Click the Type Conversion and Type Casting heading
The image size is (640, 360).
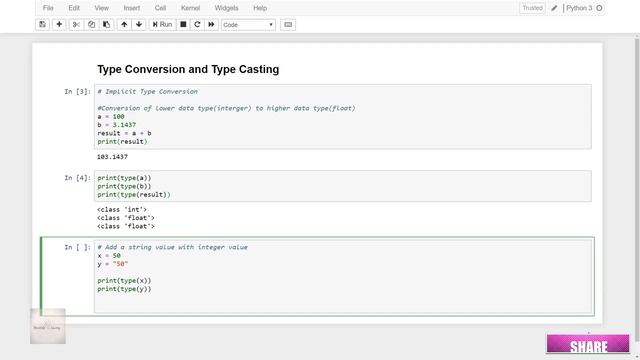(188, 69)
